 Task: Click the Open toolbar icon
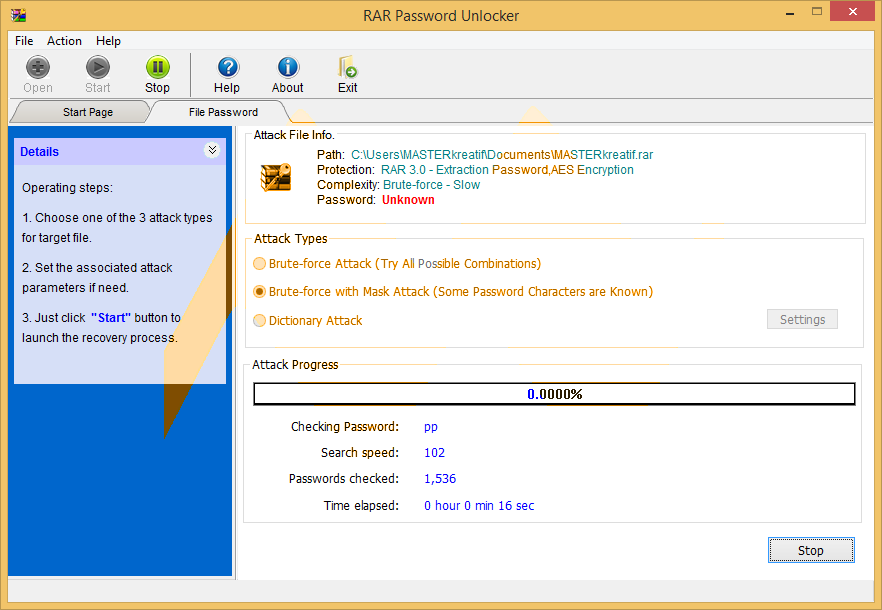coord(38,68)
